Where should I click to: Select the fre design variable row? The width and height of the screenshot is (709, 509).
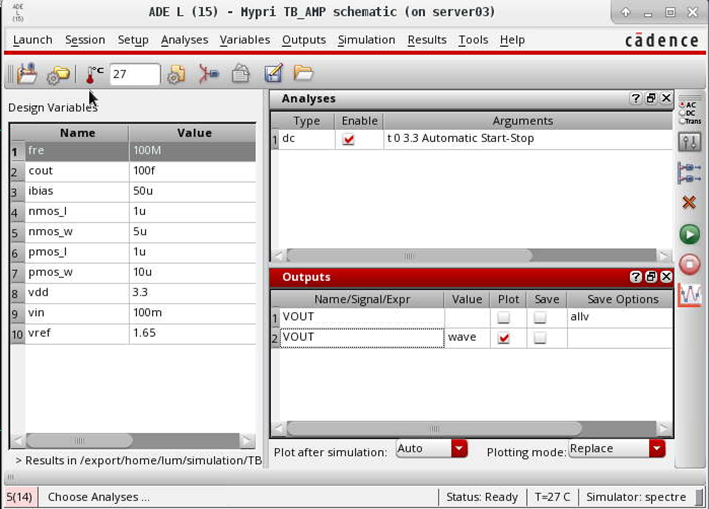[x=133, y=151]
